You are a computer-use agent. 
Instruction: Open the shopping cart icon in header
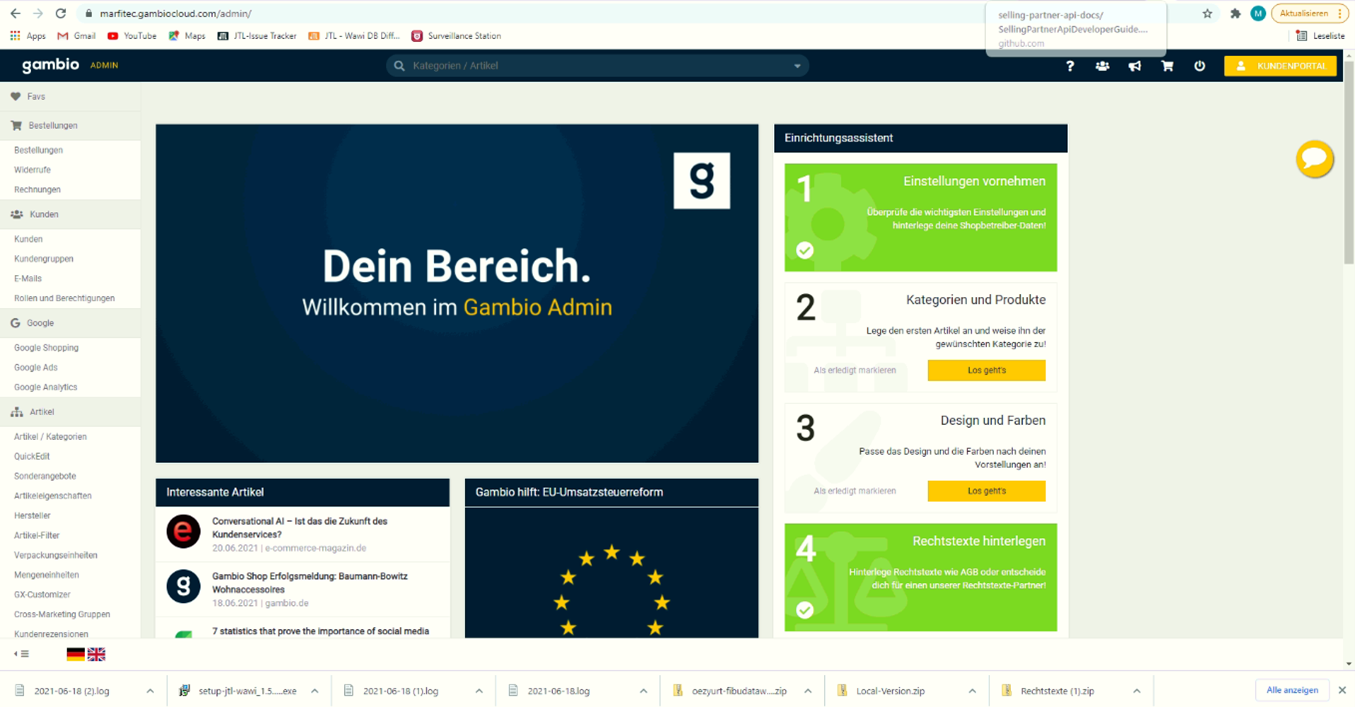tap(1167, 66)
